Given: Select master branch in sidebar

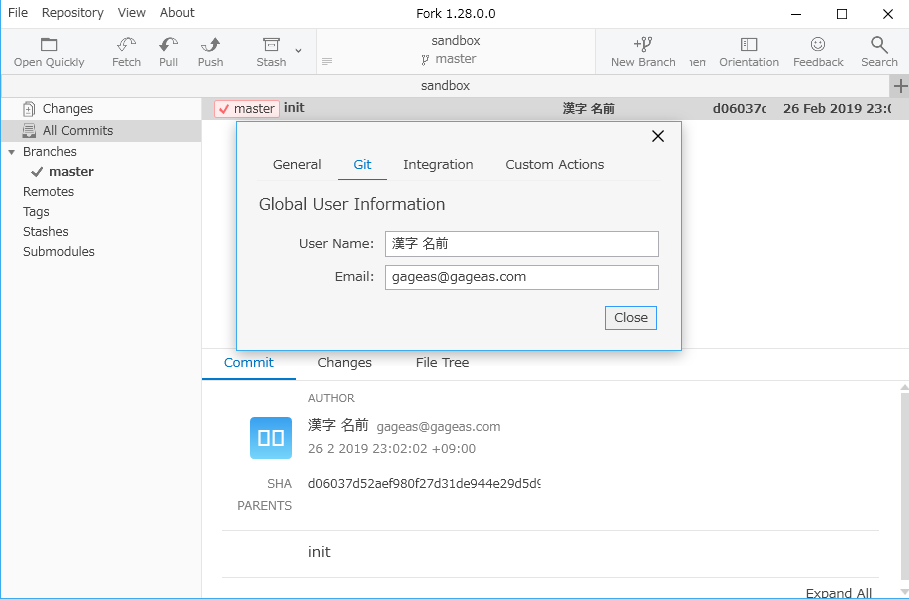Looking at the screenshot, I should pyautogui.click(x=71, y=172).
